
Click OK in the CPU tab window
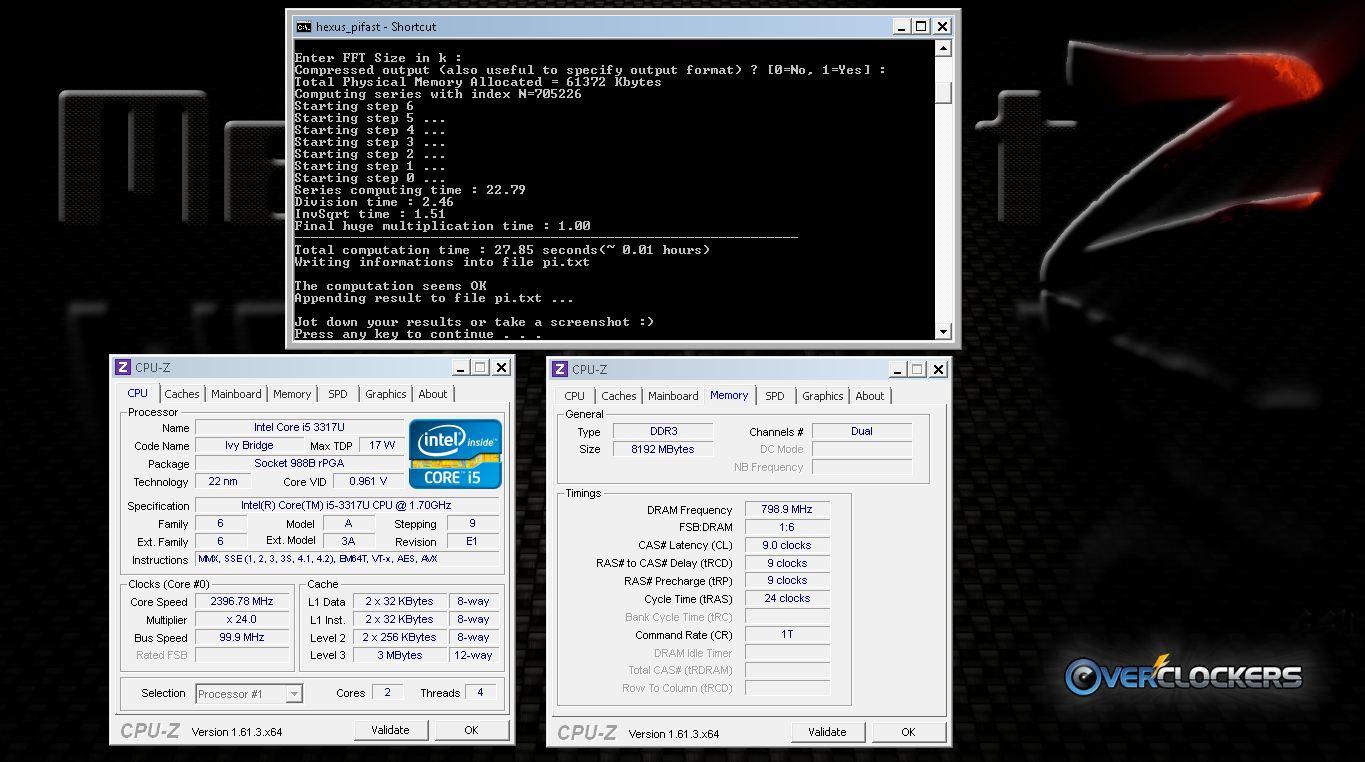point(471,730)
